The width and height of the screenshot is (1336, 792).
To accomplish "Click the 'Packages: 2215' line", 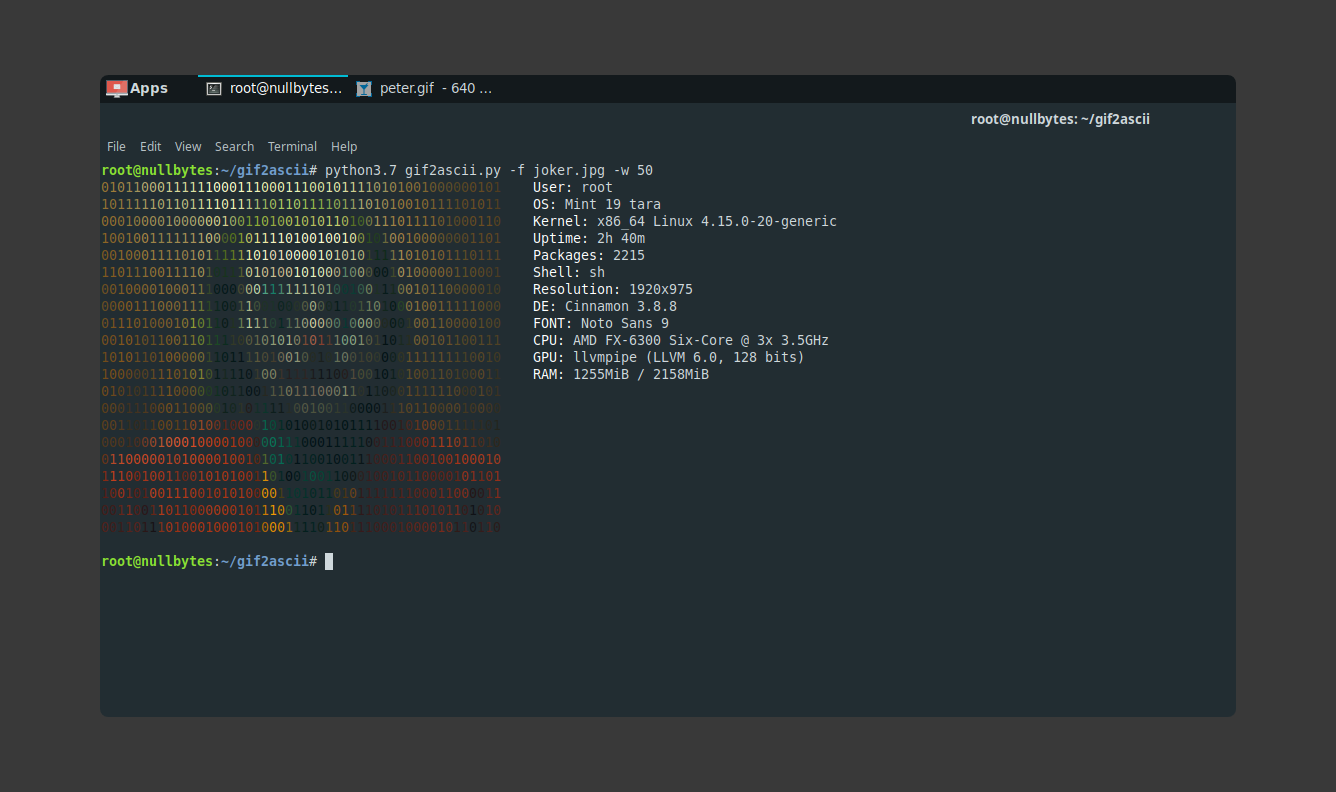I will 589,255.
